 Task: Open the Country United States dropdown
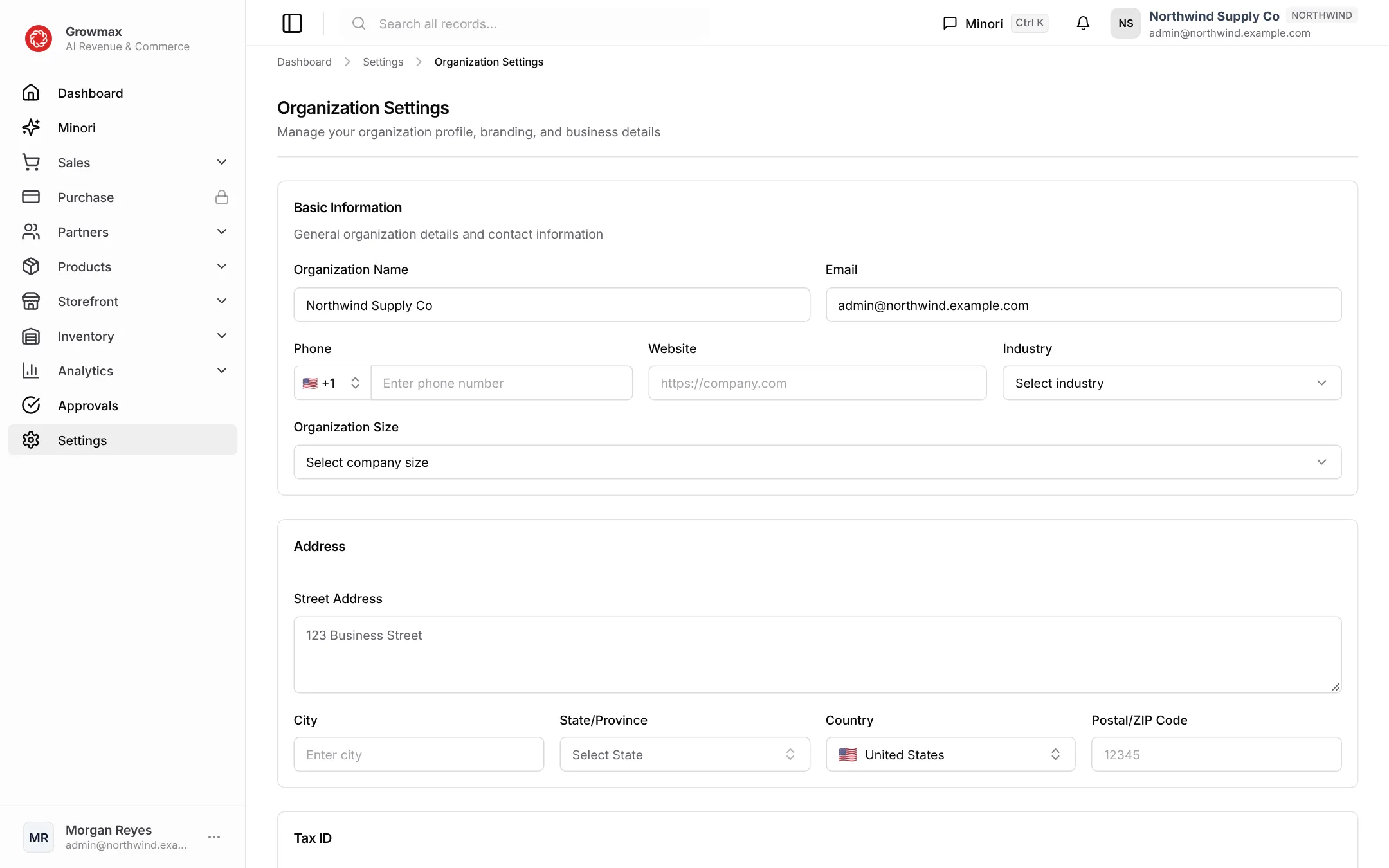coord(950,754)
